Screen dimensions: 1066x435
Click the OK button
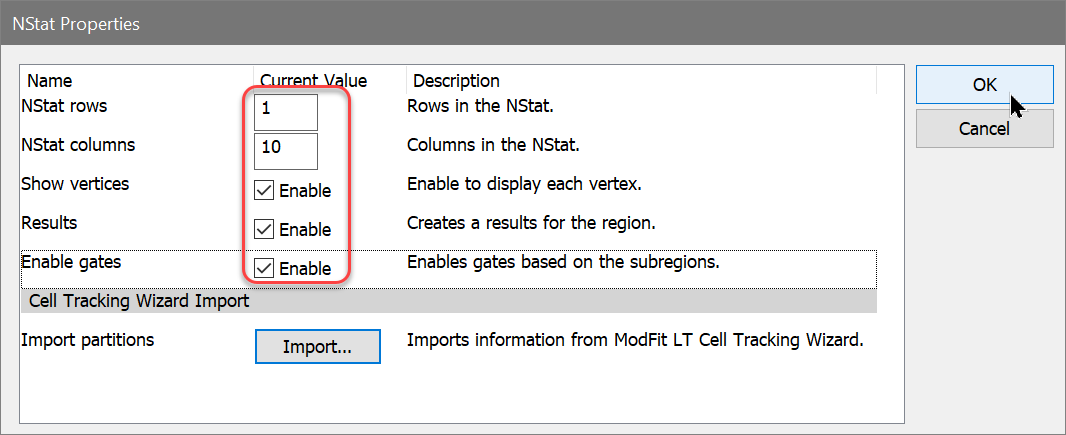[x=984, y=85]
